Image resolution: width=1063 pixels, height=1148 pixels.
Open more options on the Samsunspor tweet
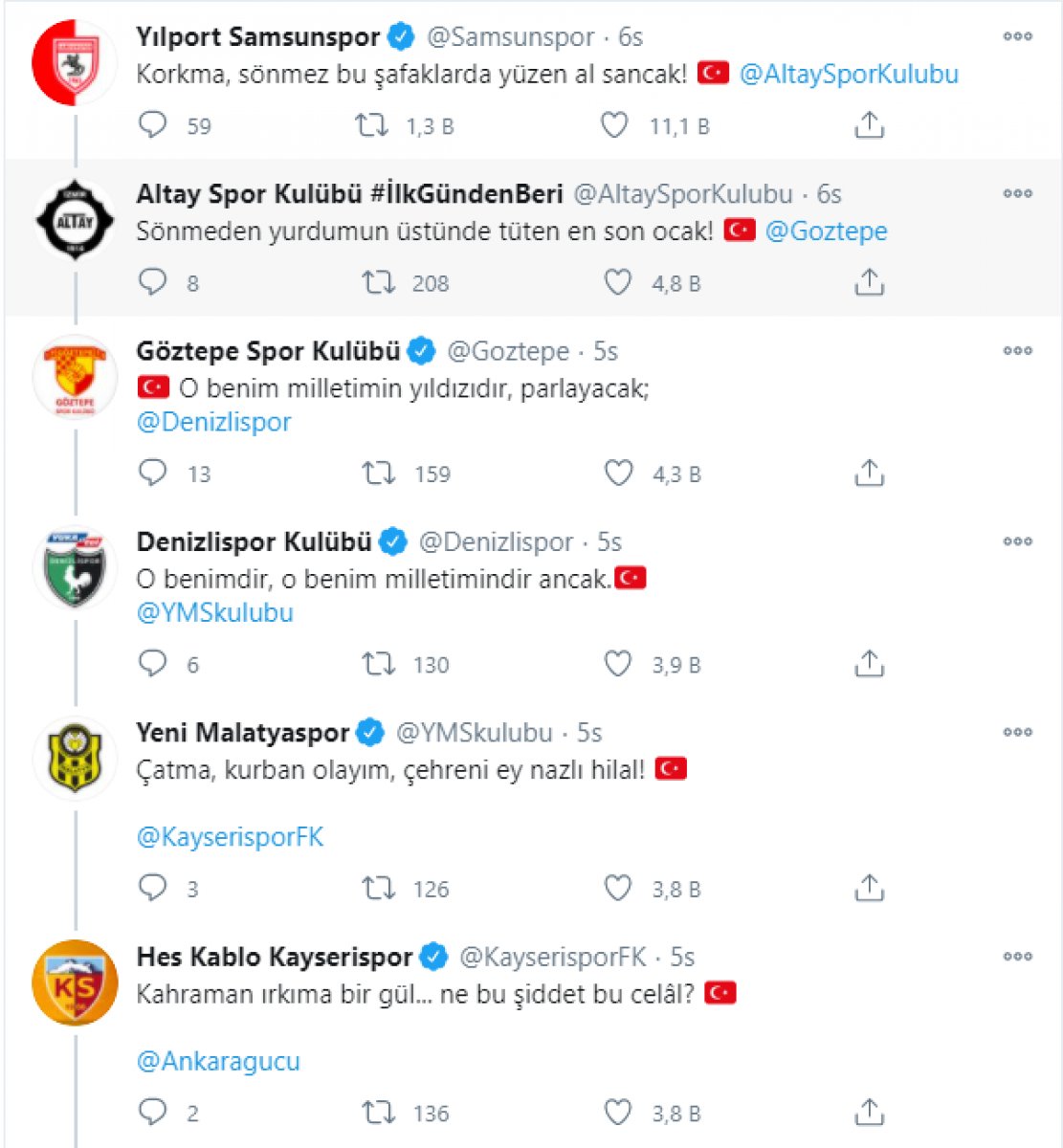[1017, 36]
